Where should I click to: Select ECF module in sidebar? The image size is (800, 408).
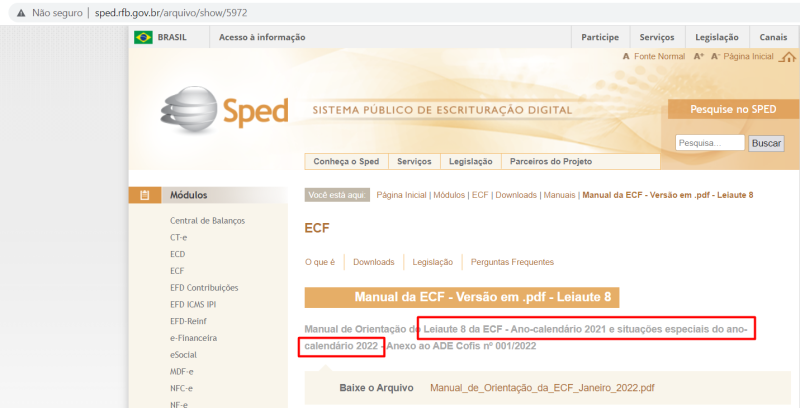coord(177,271)
